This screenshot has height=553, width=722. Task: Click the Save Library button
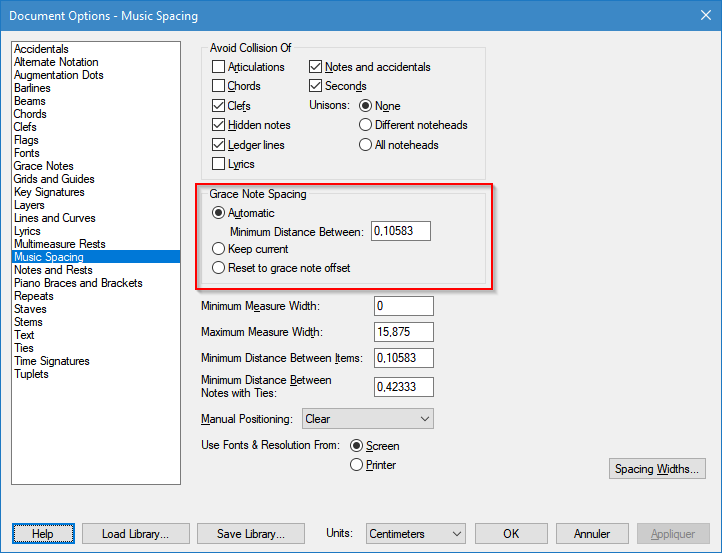(249, 534)
